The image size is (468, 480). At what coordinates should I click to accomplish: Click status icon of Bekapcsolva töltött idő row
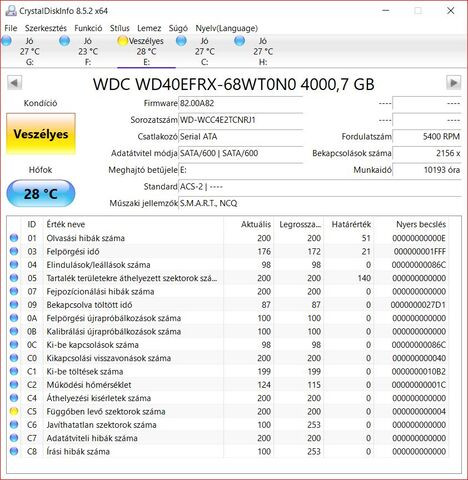(x=14, y=305)
